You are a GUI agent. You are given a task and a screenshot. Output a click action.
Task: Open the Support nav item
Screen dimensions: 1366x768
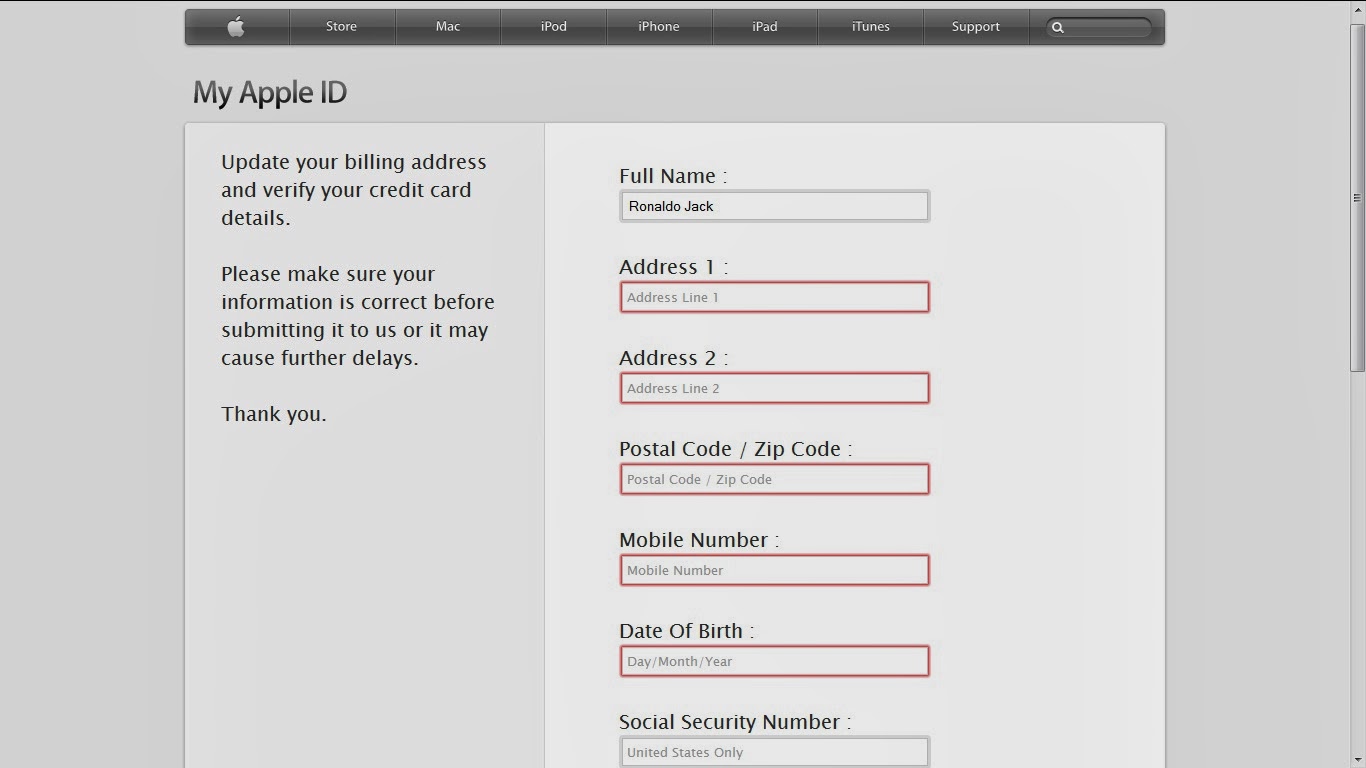(x=976, y=27)
